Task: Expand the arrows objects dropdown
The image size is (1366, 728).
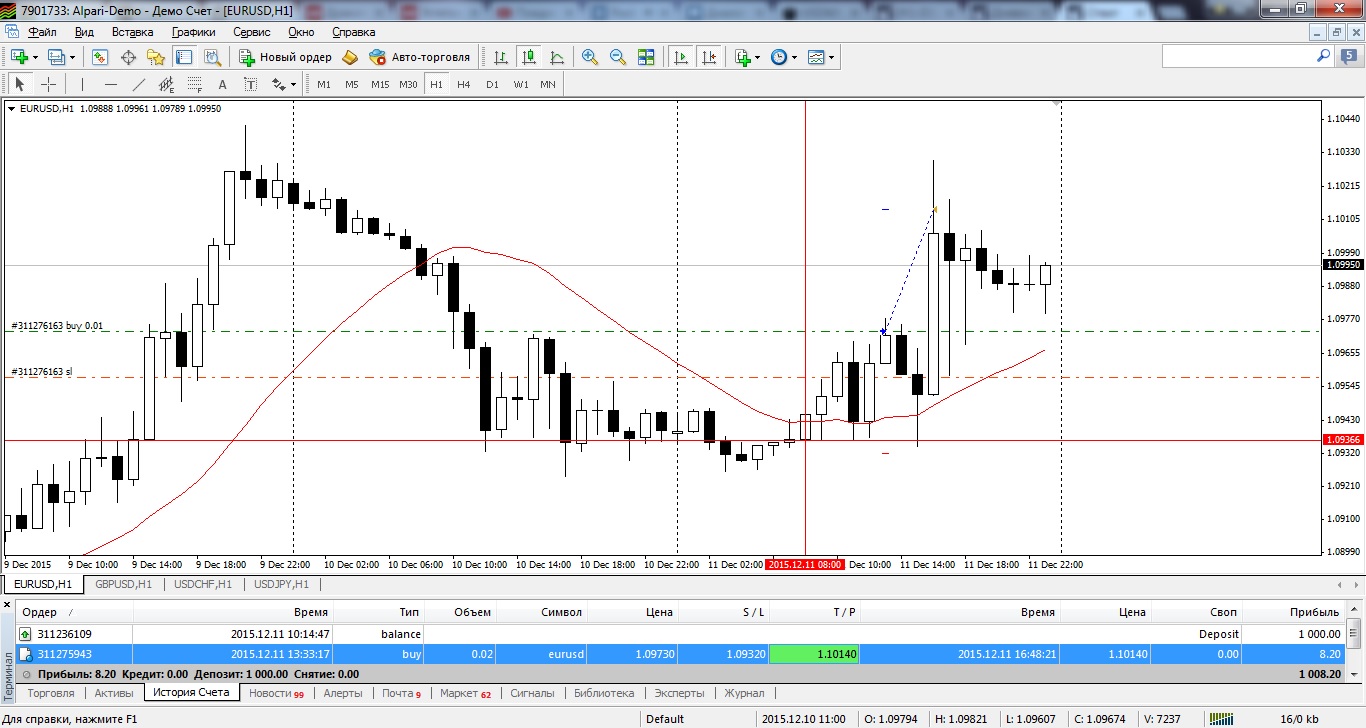Action: click(x=292, y=84)
